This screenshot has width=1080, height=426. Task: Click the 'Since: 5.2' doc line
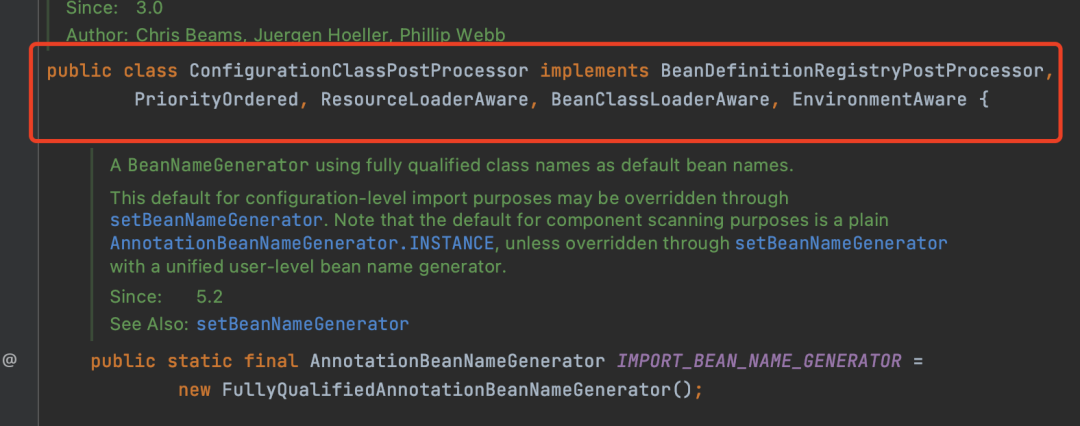167,296
